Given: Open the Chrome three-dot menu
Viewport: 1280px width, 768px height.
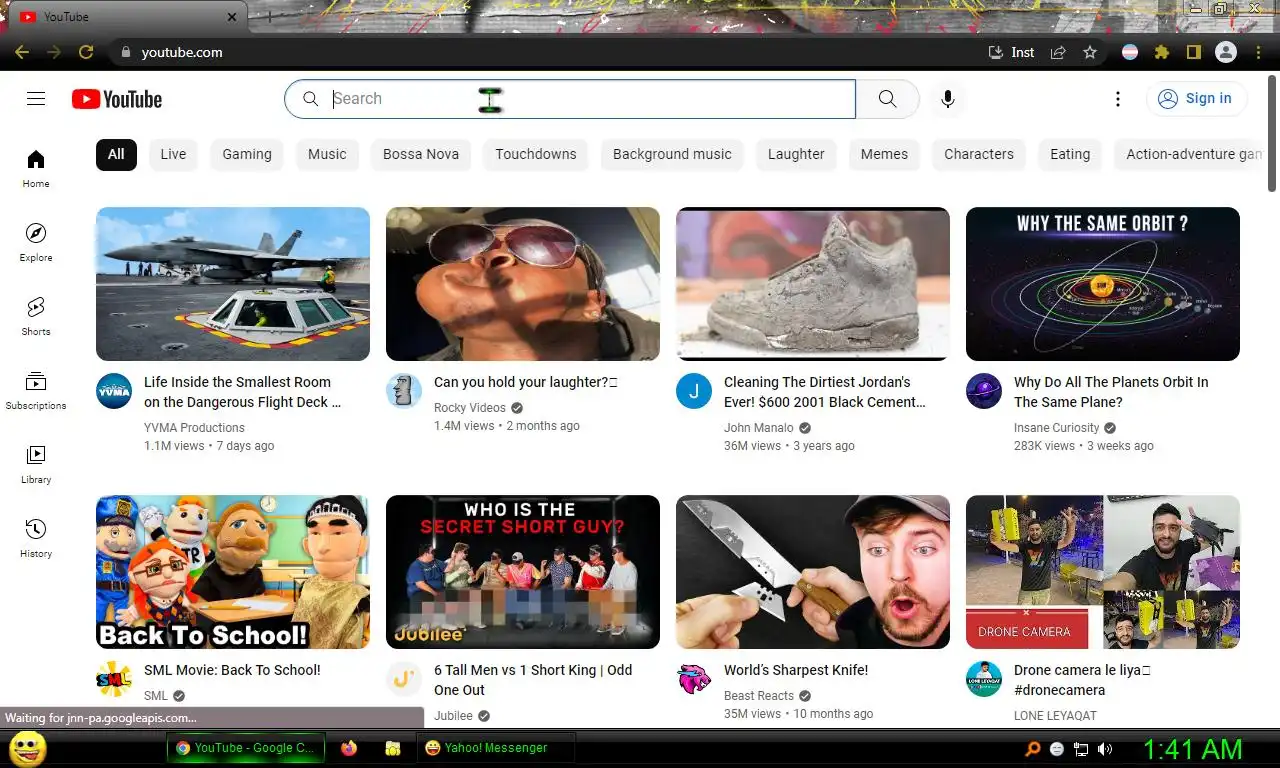Looking at the screenshot, I should [1258, 52].
